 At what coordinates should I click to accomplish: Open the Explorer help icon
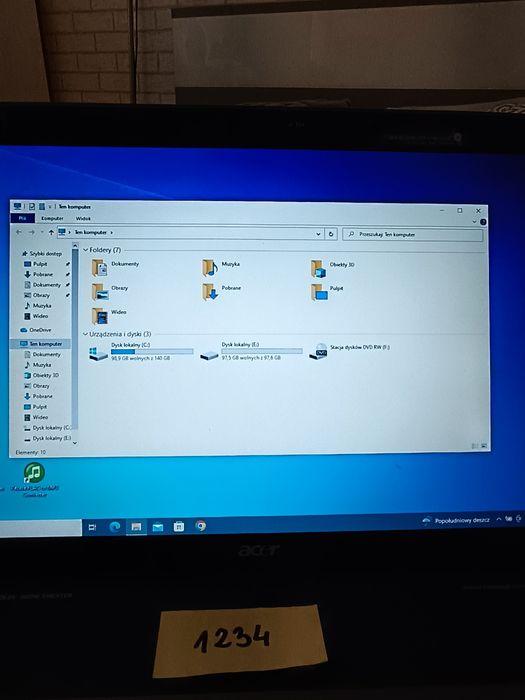(x=483, y=222)
